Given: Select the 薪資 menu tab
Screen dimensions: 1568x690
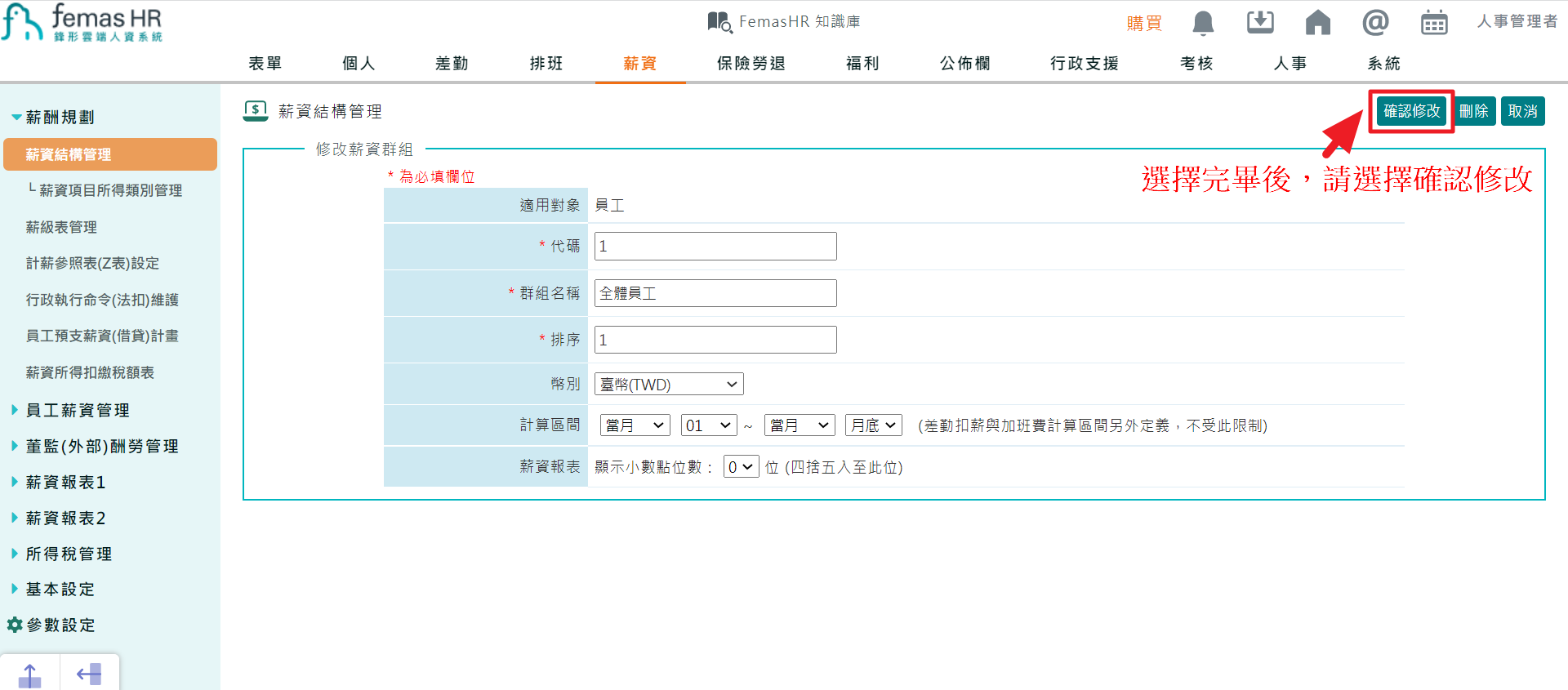Looking at the screenshot, I should click(640, 64).
